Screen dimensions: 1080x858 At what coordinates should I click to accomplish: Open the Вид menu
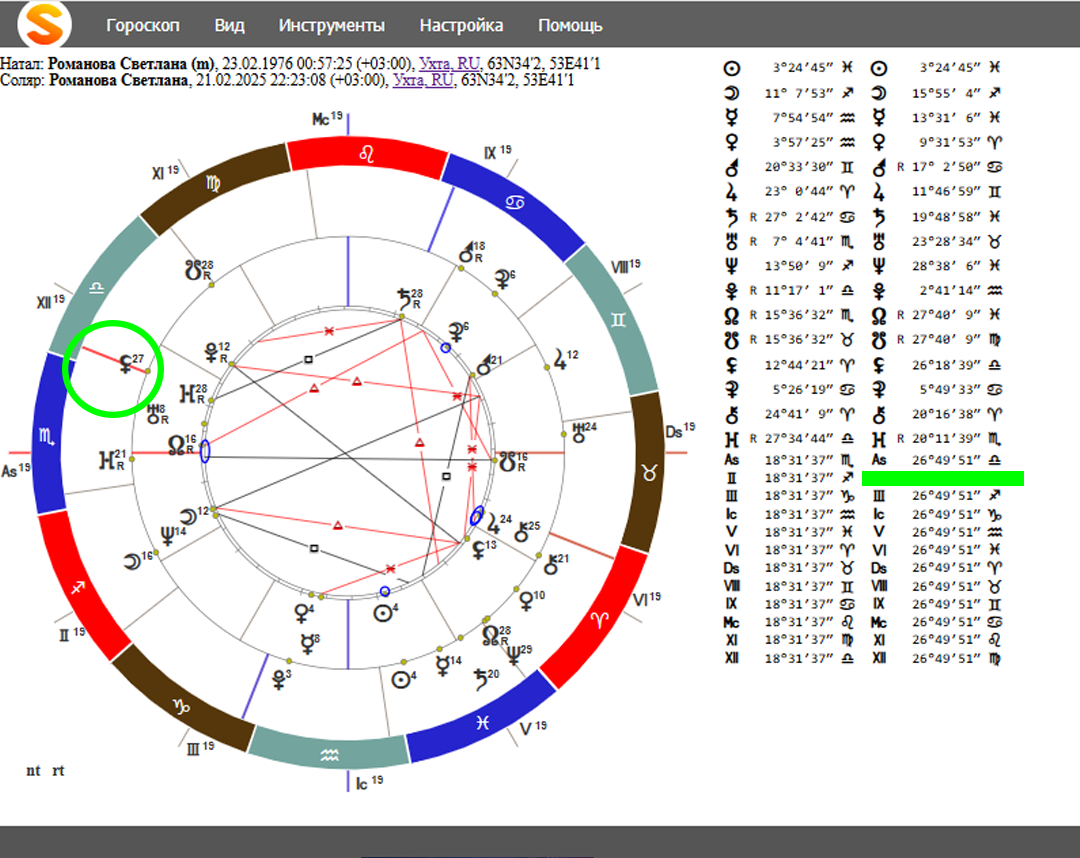[229, 25]
